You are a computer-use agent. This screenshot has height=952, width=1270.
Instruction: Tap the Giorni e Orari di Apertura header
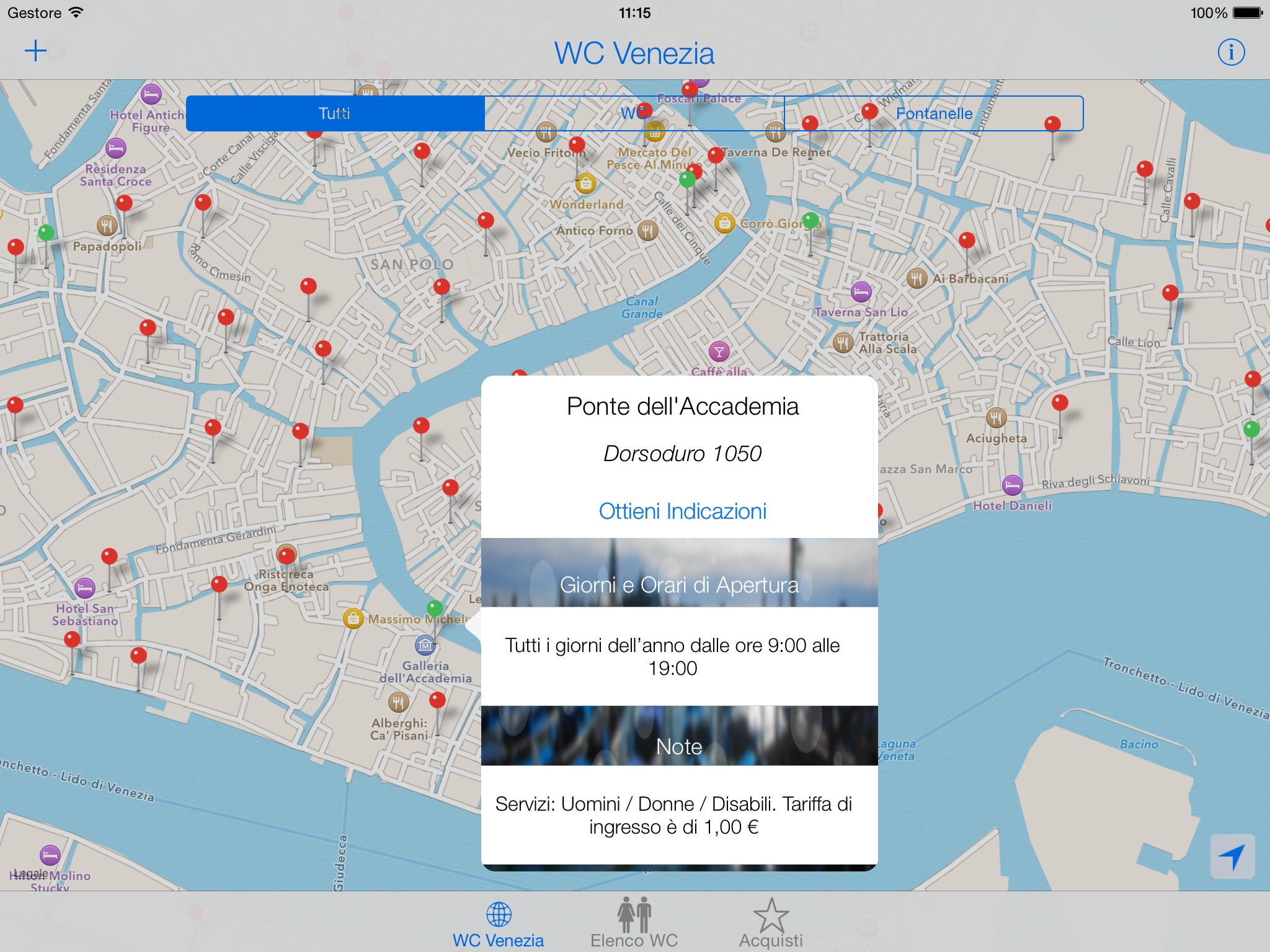click(679, 584)
